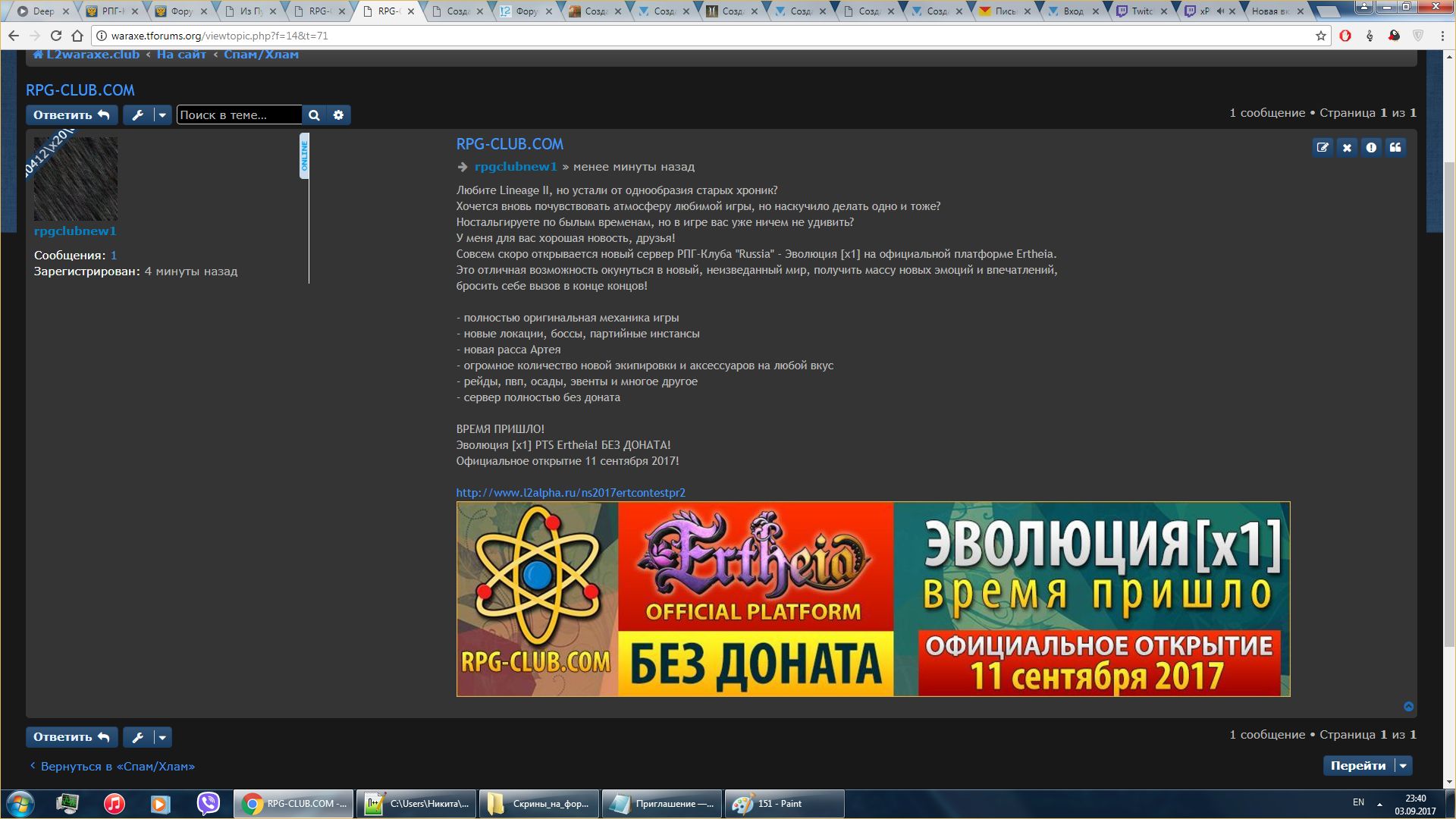Click the EN language indicator
Viewport: 1456px width, 819px height.
[1358, 802]
